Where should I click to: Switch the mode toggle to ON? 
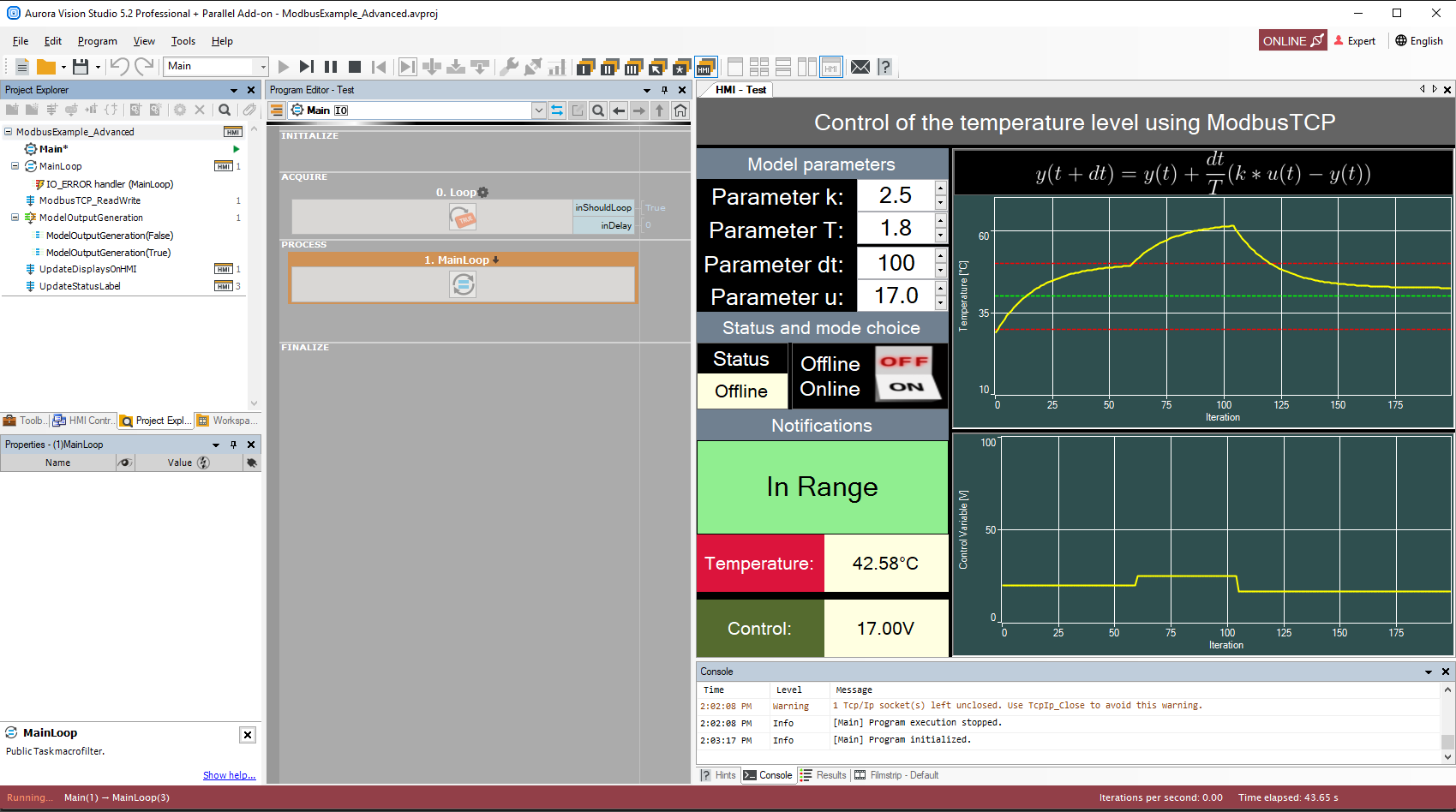[x=907, y=387]
